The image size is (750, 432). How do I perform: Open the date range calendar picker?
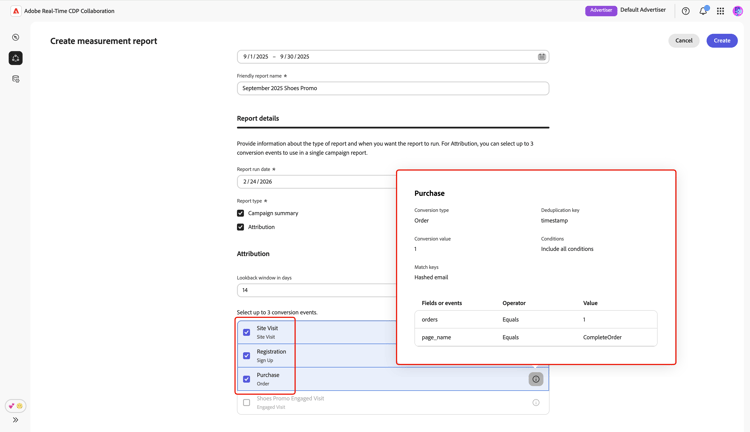pyautogui.click(x=542, y=57)
